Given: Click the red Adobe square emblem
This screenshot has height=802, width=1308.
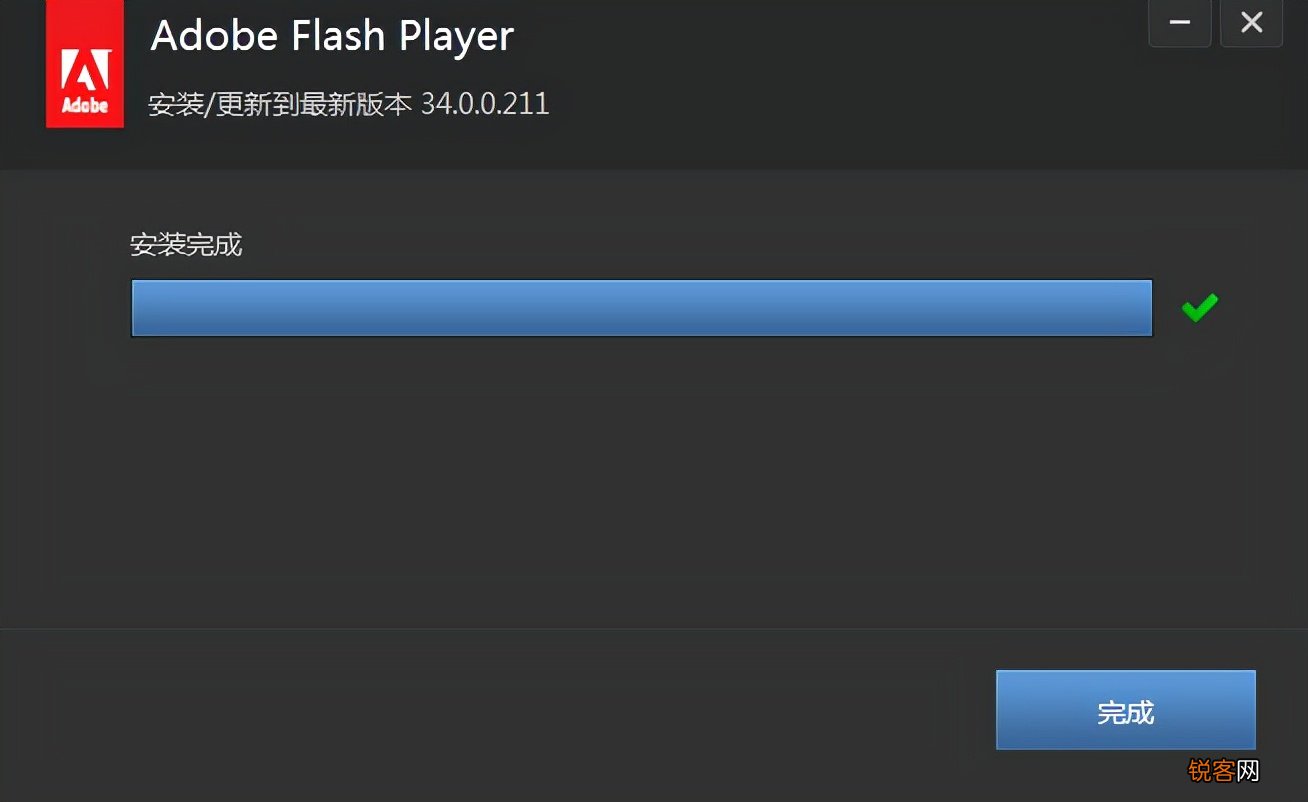Looking at the screenshot, I should coord(84,65).
